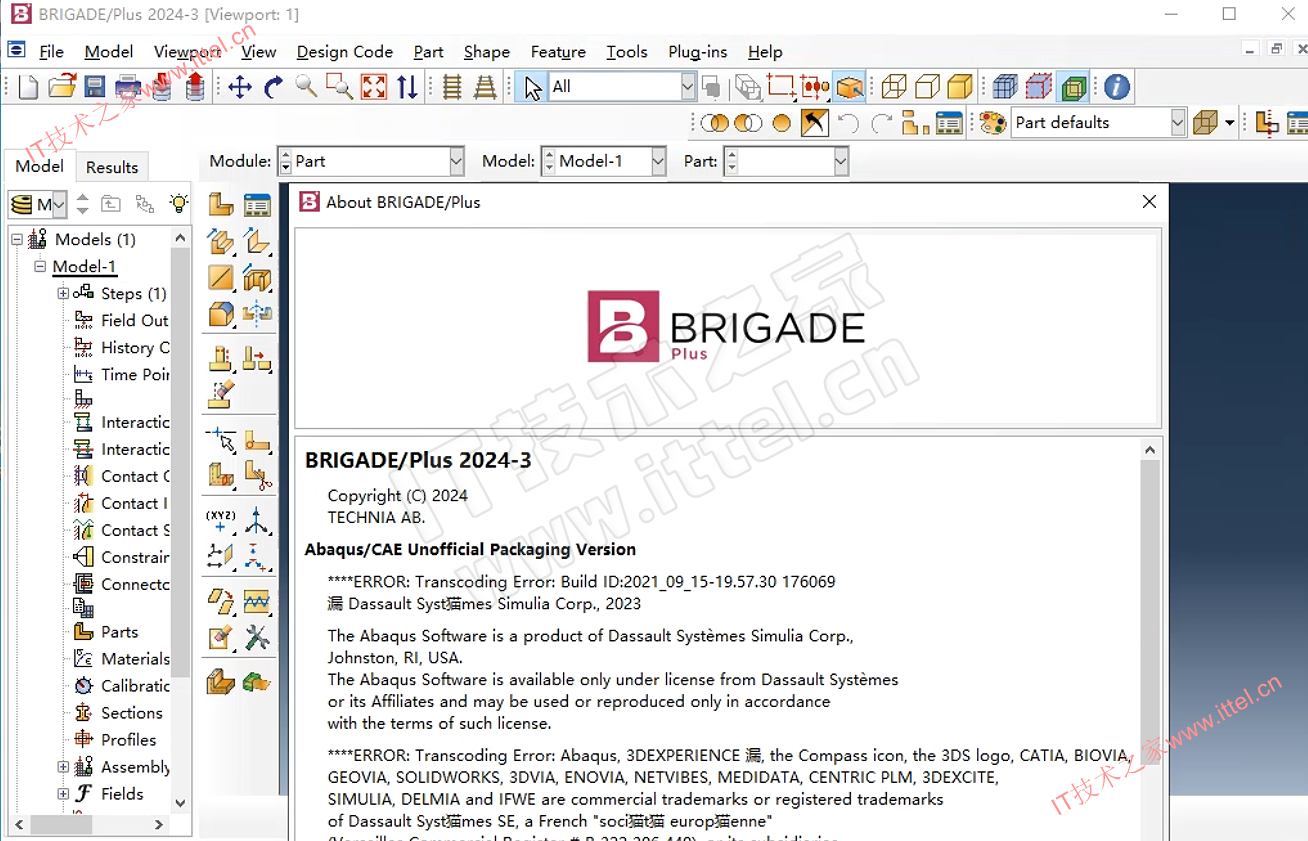This screenshot has height=841, width=1308.
Task: Select the Rotate View tool
Action: 273,87
